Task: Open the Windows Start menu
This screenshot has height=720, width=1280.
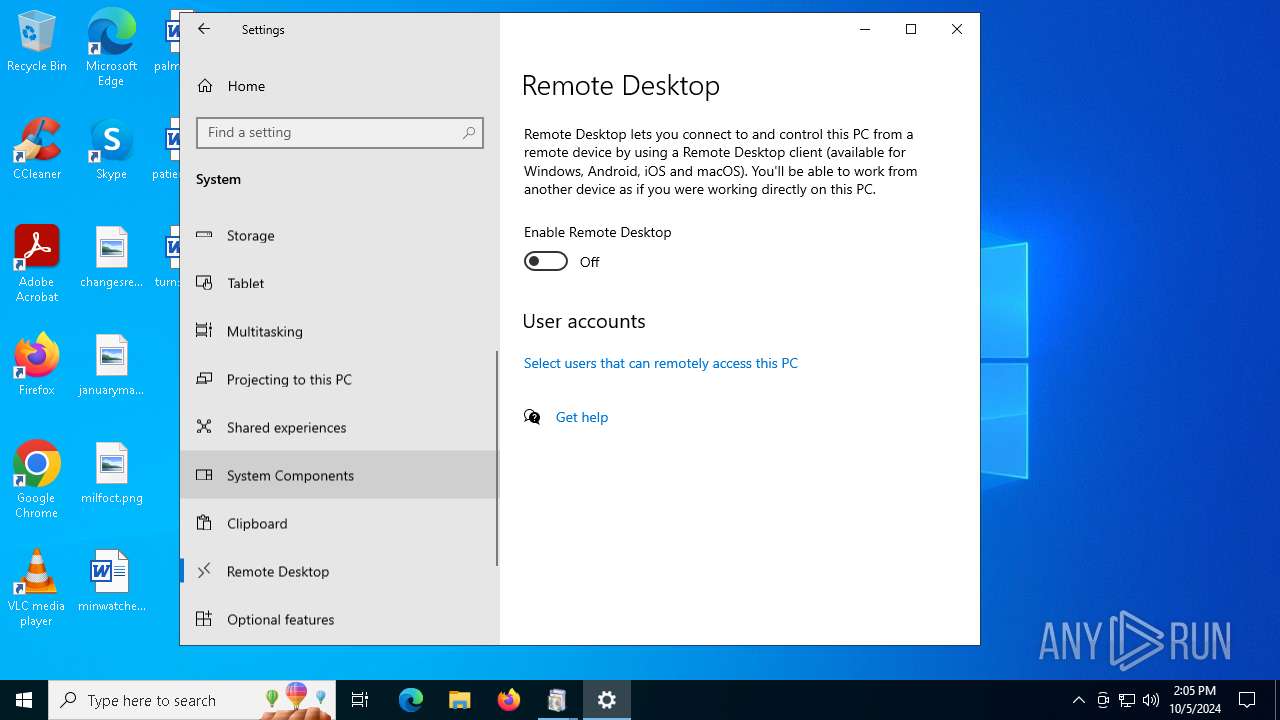Action: click(24, 700)
